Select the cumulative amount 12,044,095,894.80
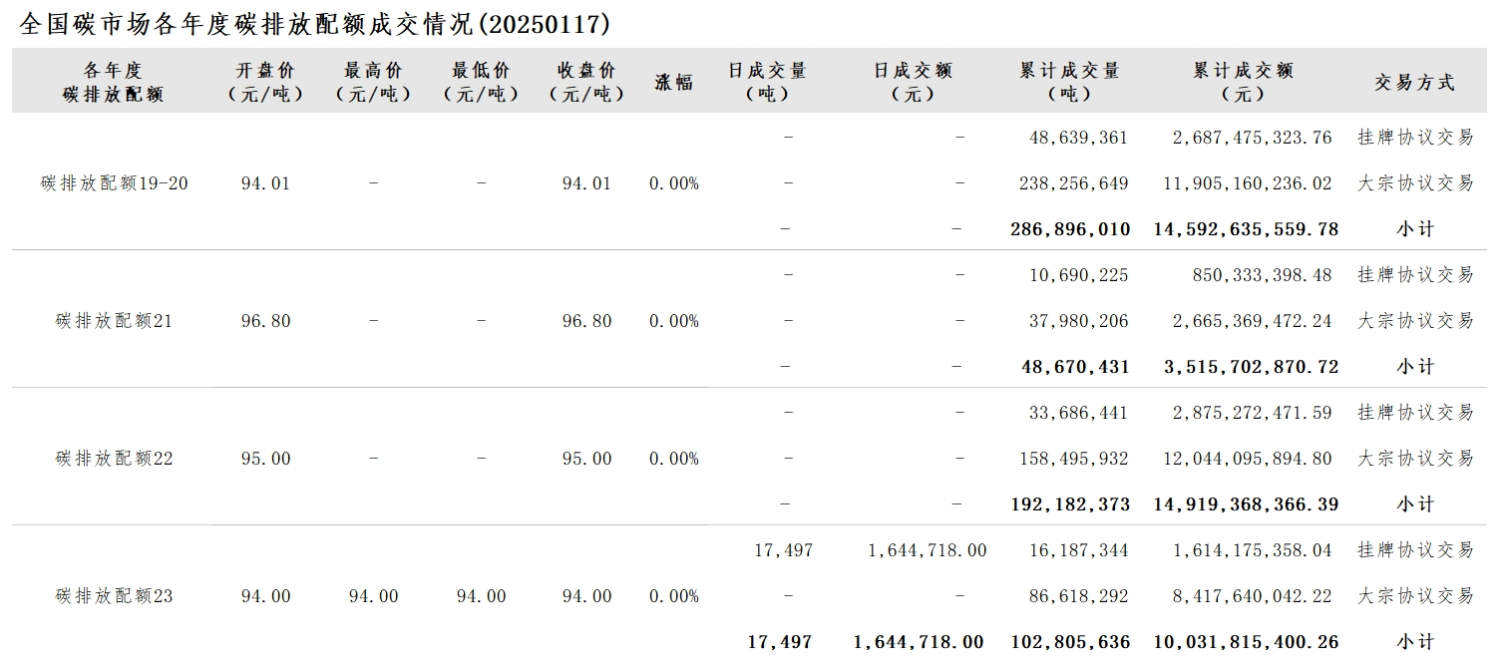Screen dimensions: 1500x665 coord(1247,458)
